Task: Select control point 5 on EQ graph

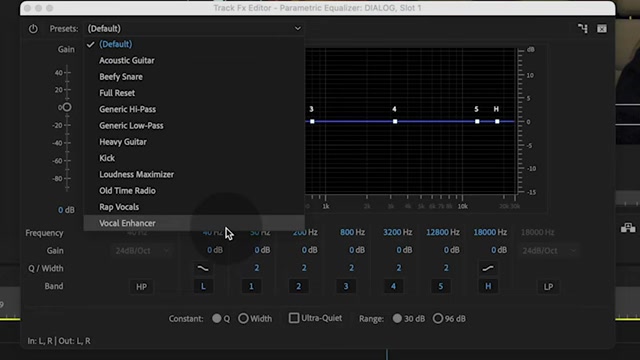Action: coord(477,122)
